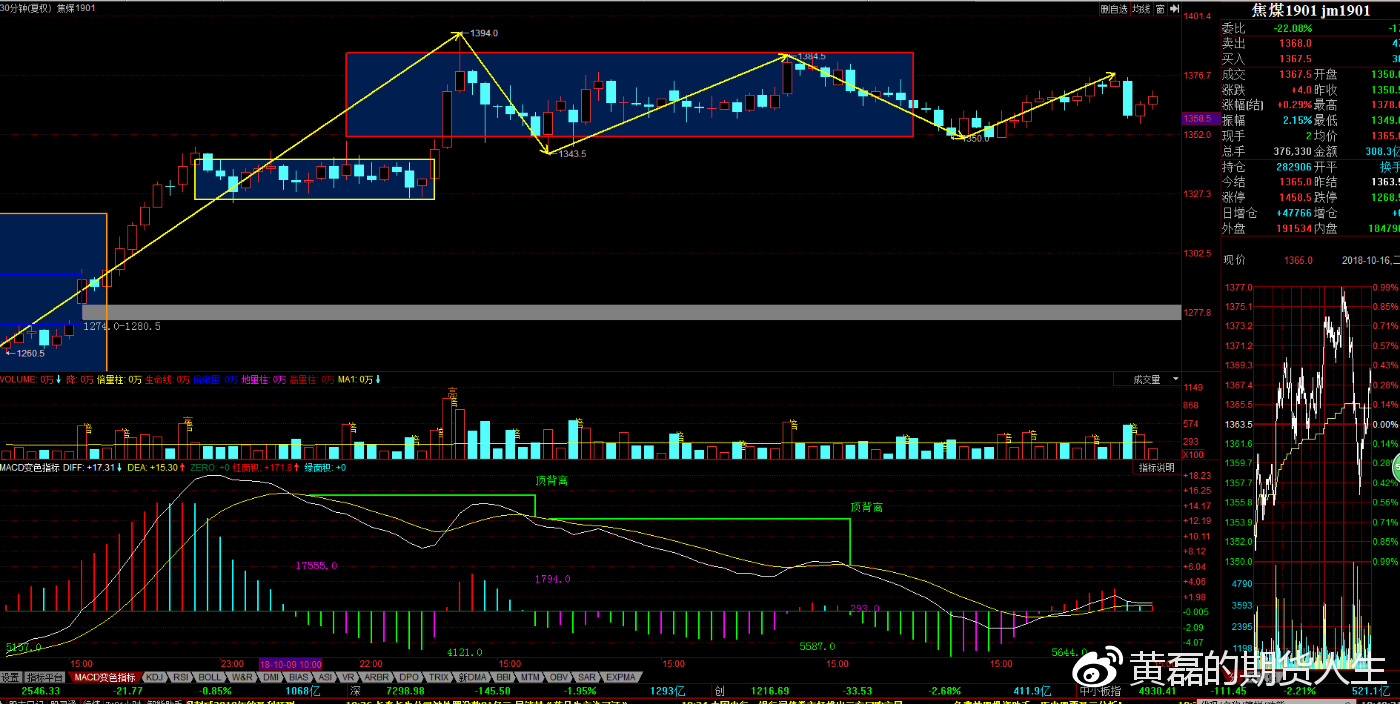Switch to the ASI indicator tab
The image size is (1400, 704).
pyautogui.click(x=325, y=677)
